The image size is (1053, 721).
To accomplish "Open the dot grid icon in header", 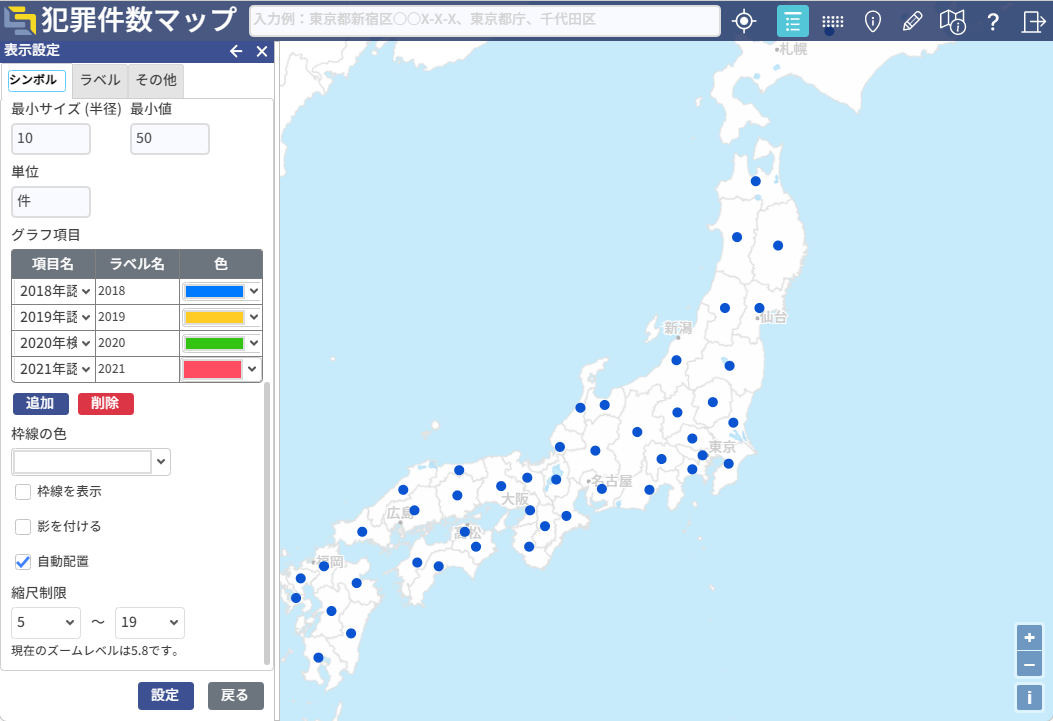I will coord(833,21).
